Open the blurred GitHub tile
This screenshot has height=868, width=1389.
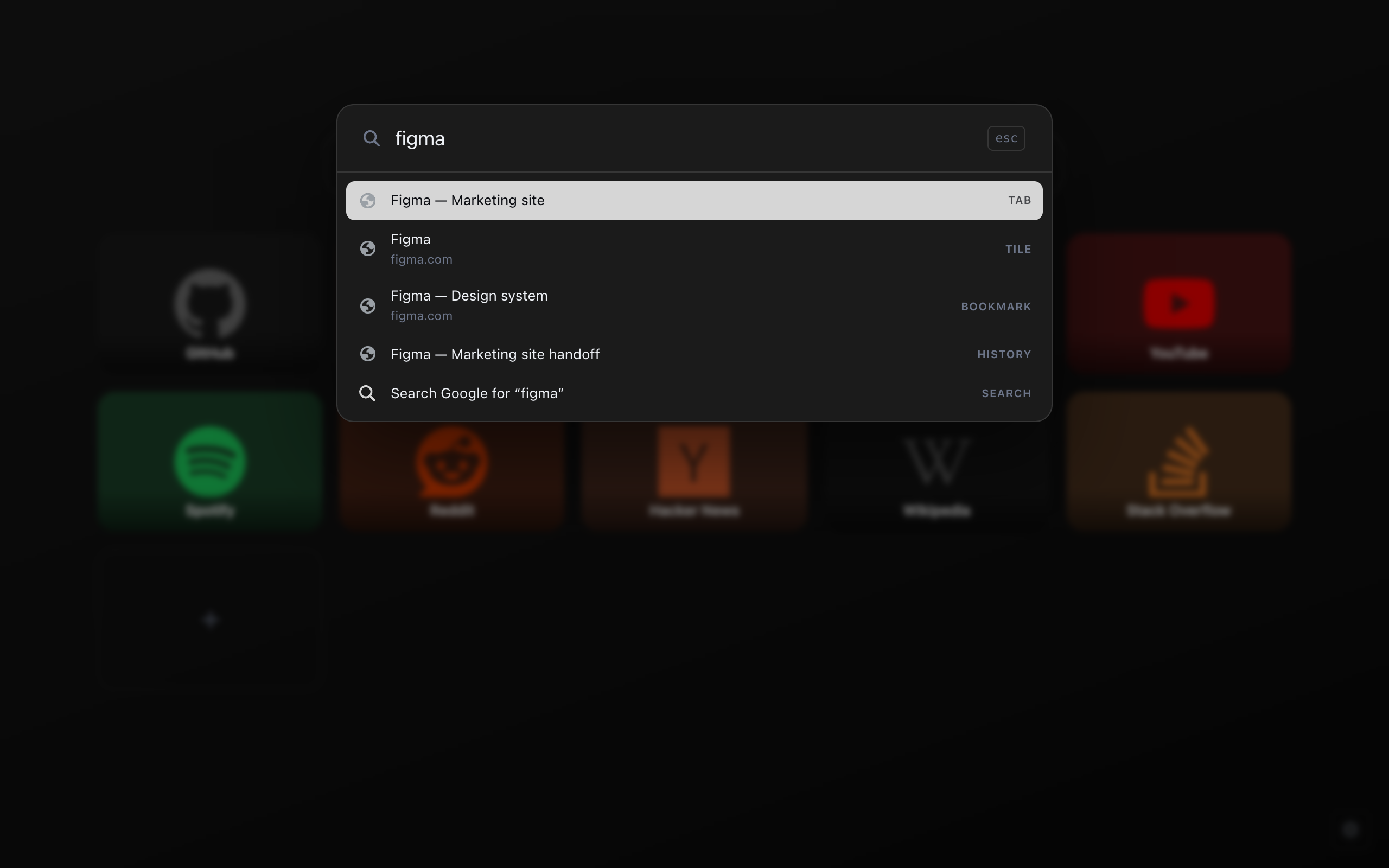[x=210, y=303]
